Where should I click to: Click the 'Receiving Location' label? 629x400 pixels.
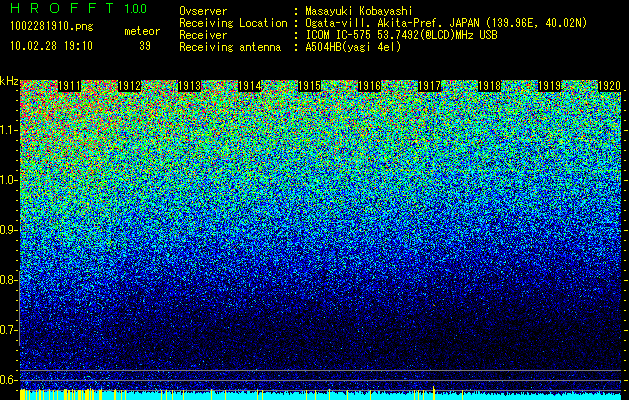(233, 23)
